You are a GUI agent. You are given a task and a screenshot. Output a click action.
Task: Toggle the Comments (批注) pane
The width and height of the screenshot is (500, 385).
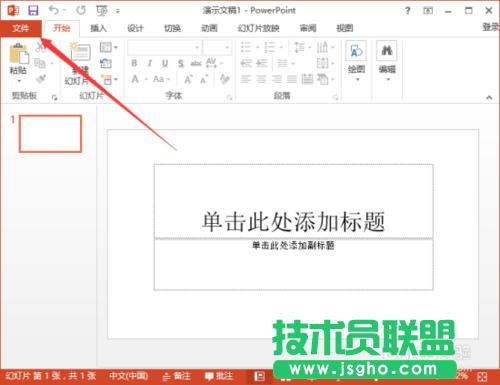click(x=219, y=376)
